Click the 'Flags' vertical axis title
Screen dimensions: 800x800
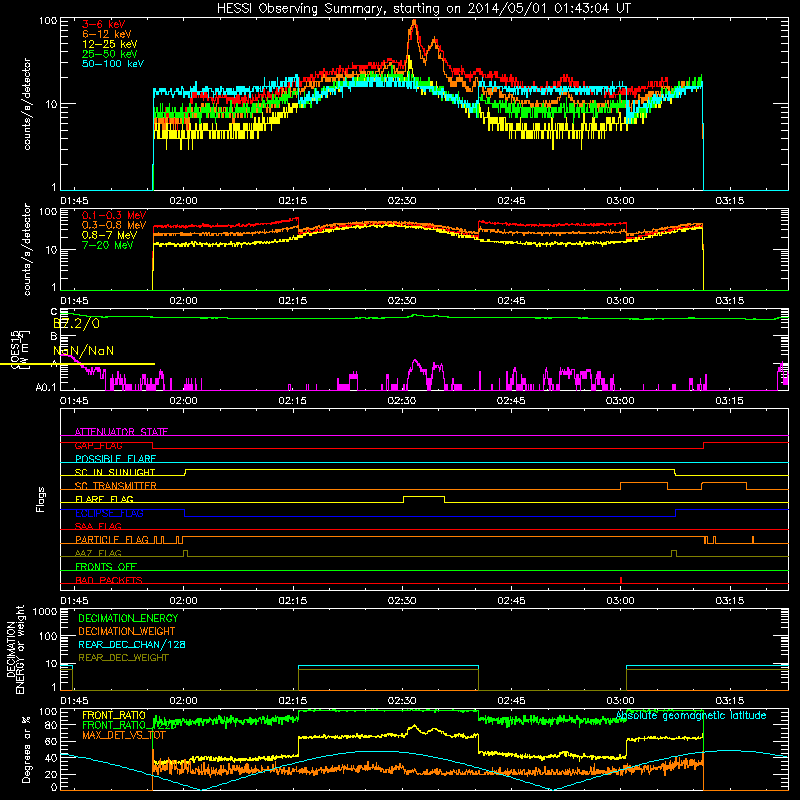41,499
